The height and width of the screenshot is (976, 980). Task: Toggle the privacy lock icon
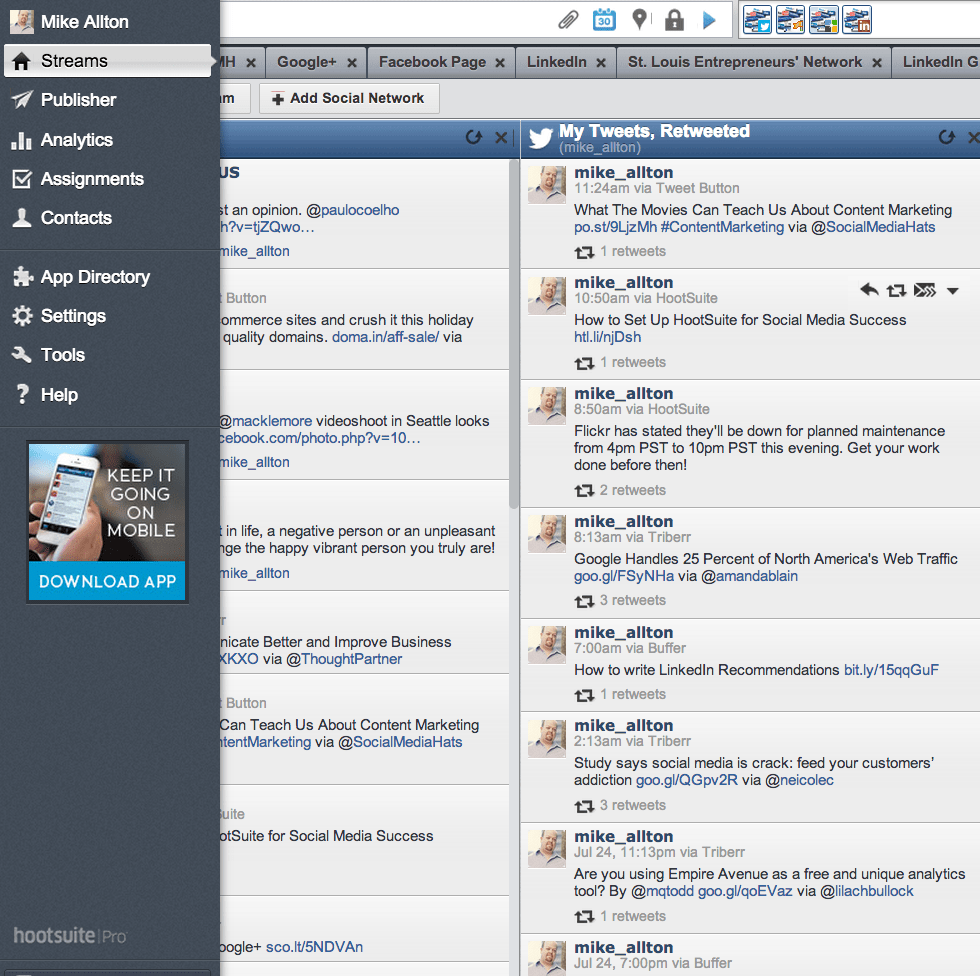coord(674,20)
